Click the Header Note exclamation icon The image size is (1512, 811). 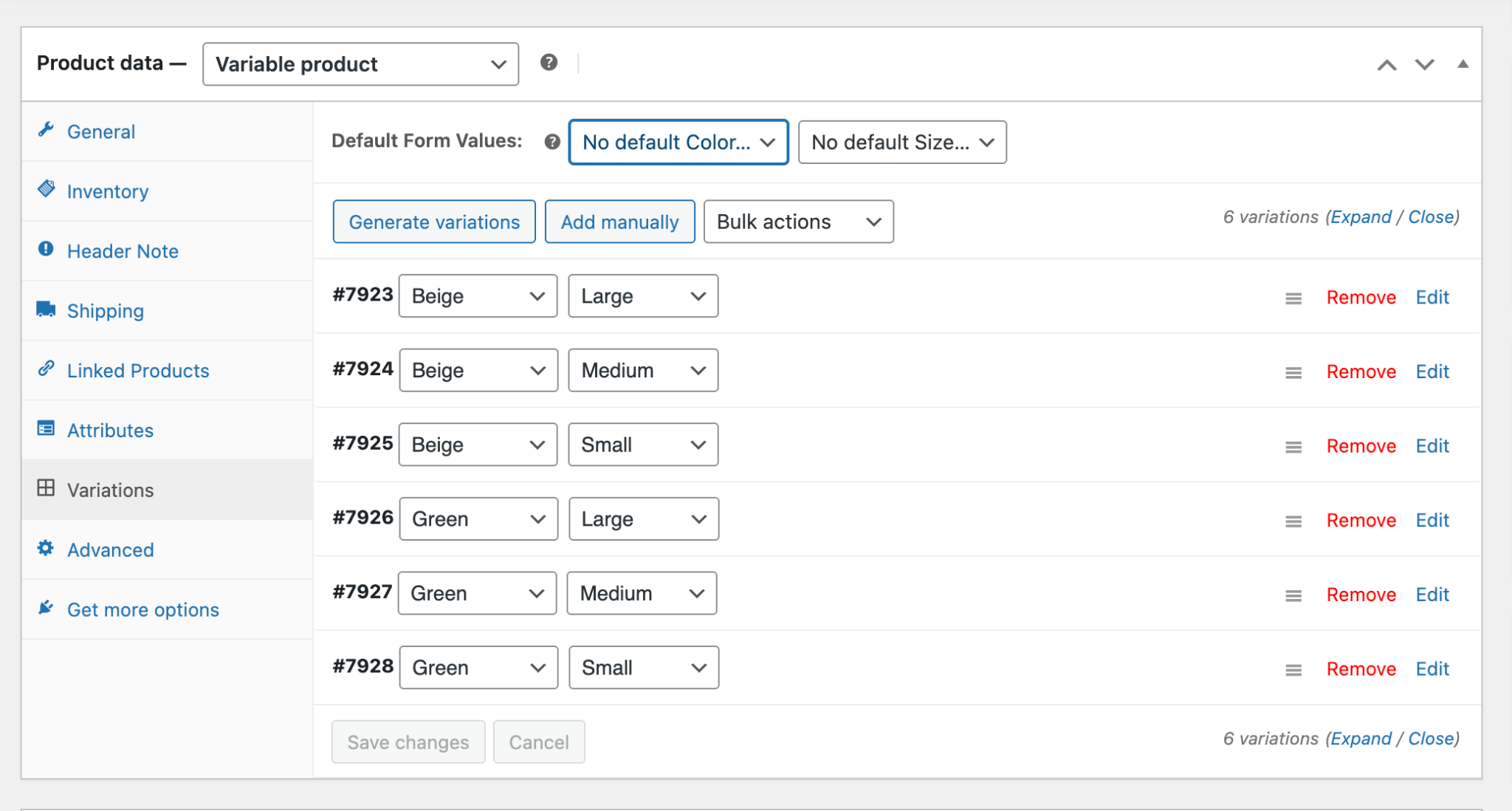[x=46, y=249]
